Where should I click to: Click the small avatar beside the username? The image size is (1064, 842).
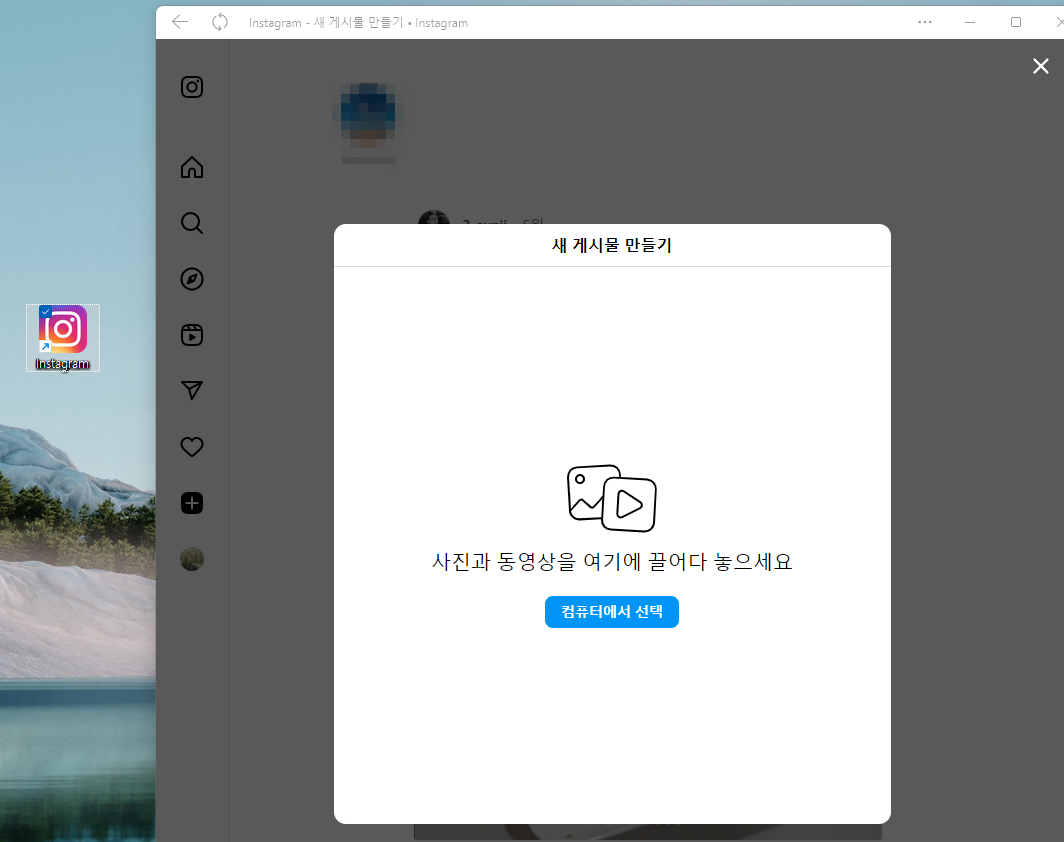pyautogui.click(x=433, y=222)
